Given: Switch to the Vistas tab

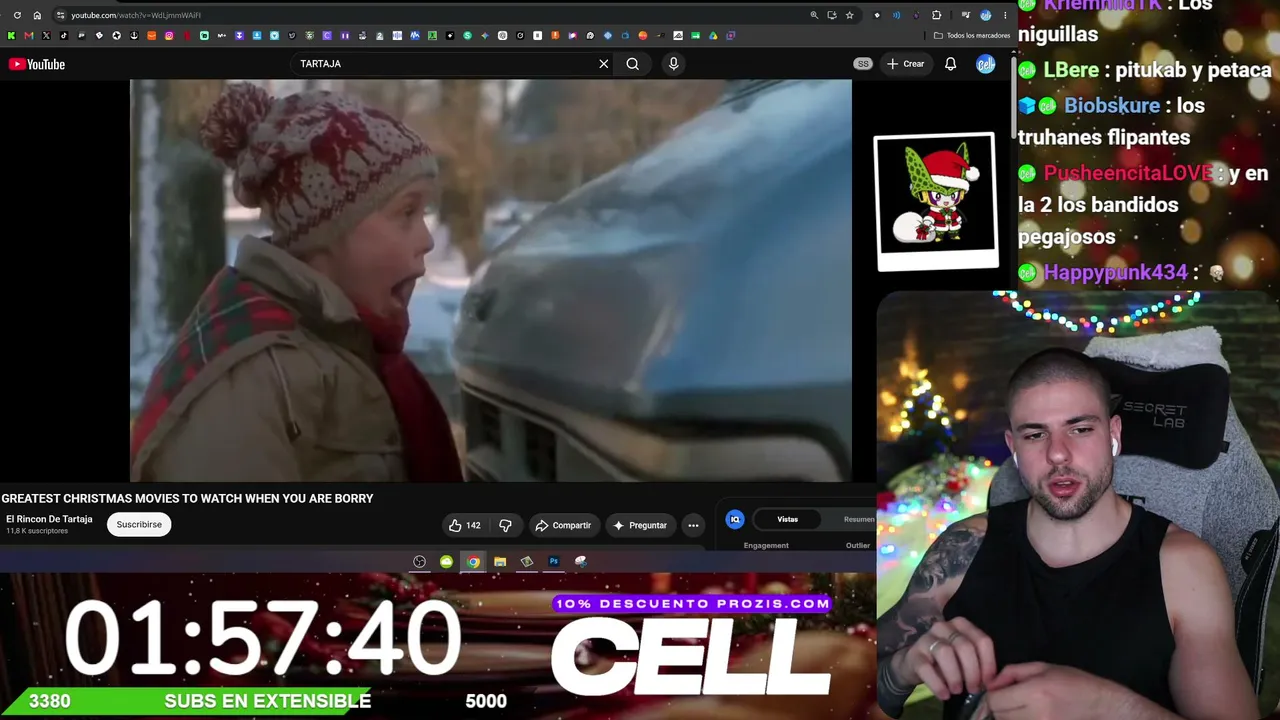Looking at the screenshot, I should coord(788,519).
